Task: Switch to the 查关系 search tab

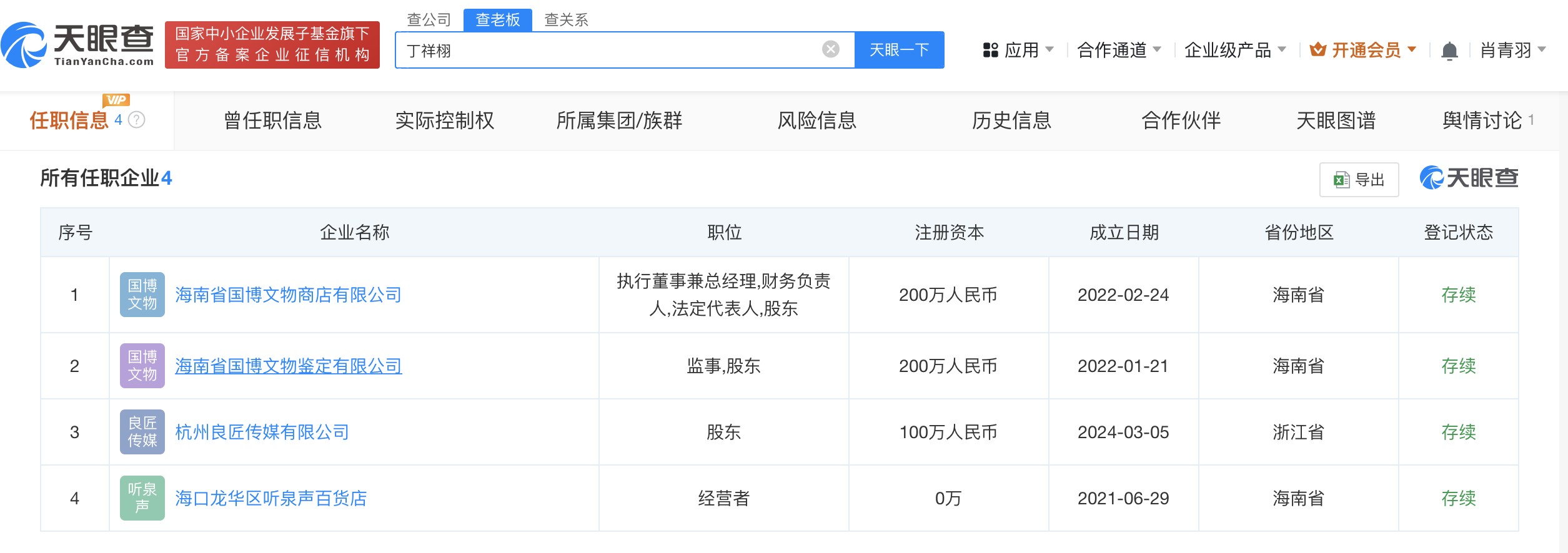Action: coord(566,20)
